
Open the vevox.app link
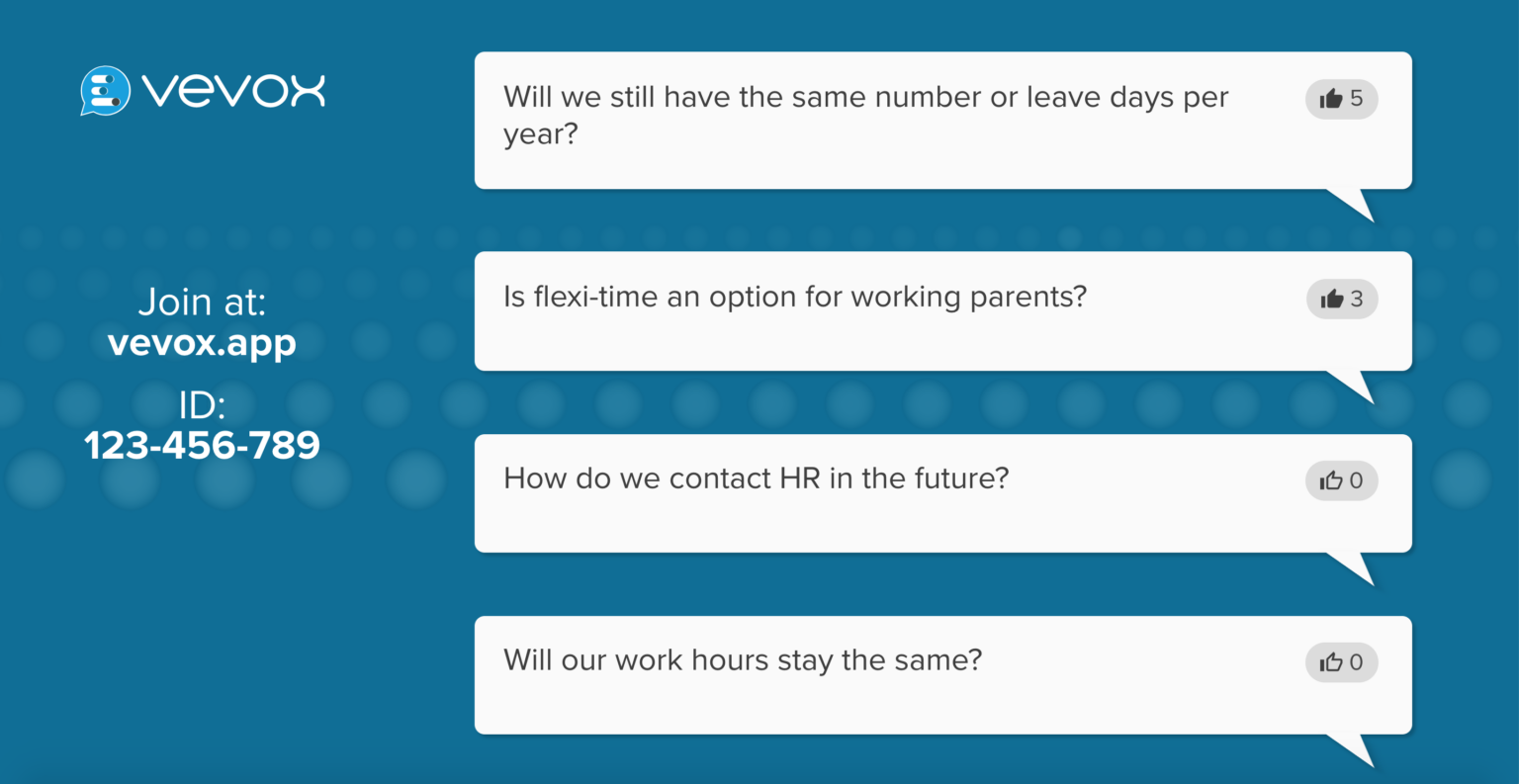pyautogui.click(x=202, y=343)
